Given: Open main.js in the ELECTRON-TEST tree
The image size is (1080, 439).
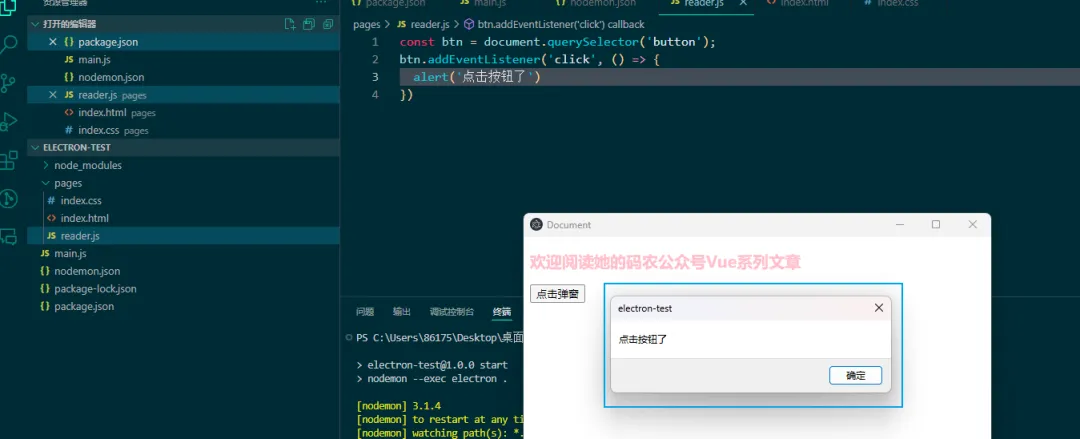Looking at the screenshot, I should (70, 254).
